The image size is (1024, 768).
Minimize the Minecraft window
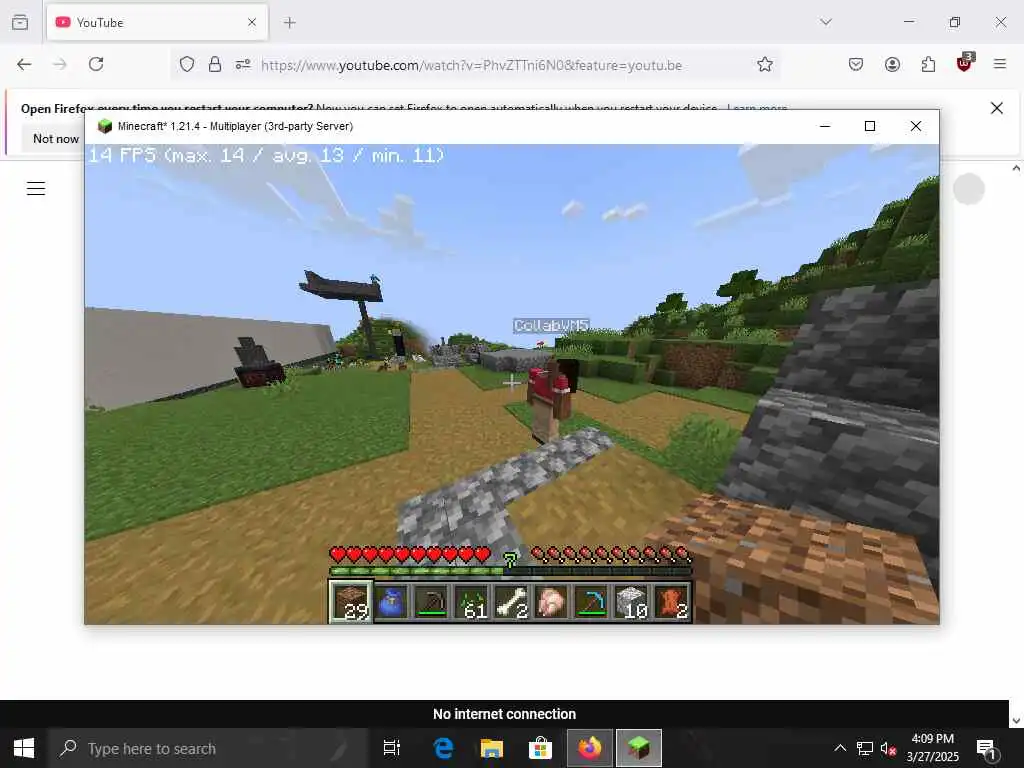[x=825, y=126]
